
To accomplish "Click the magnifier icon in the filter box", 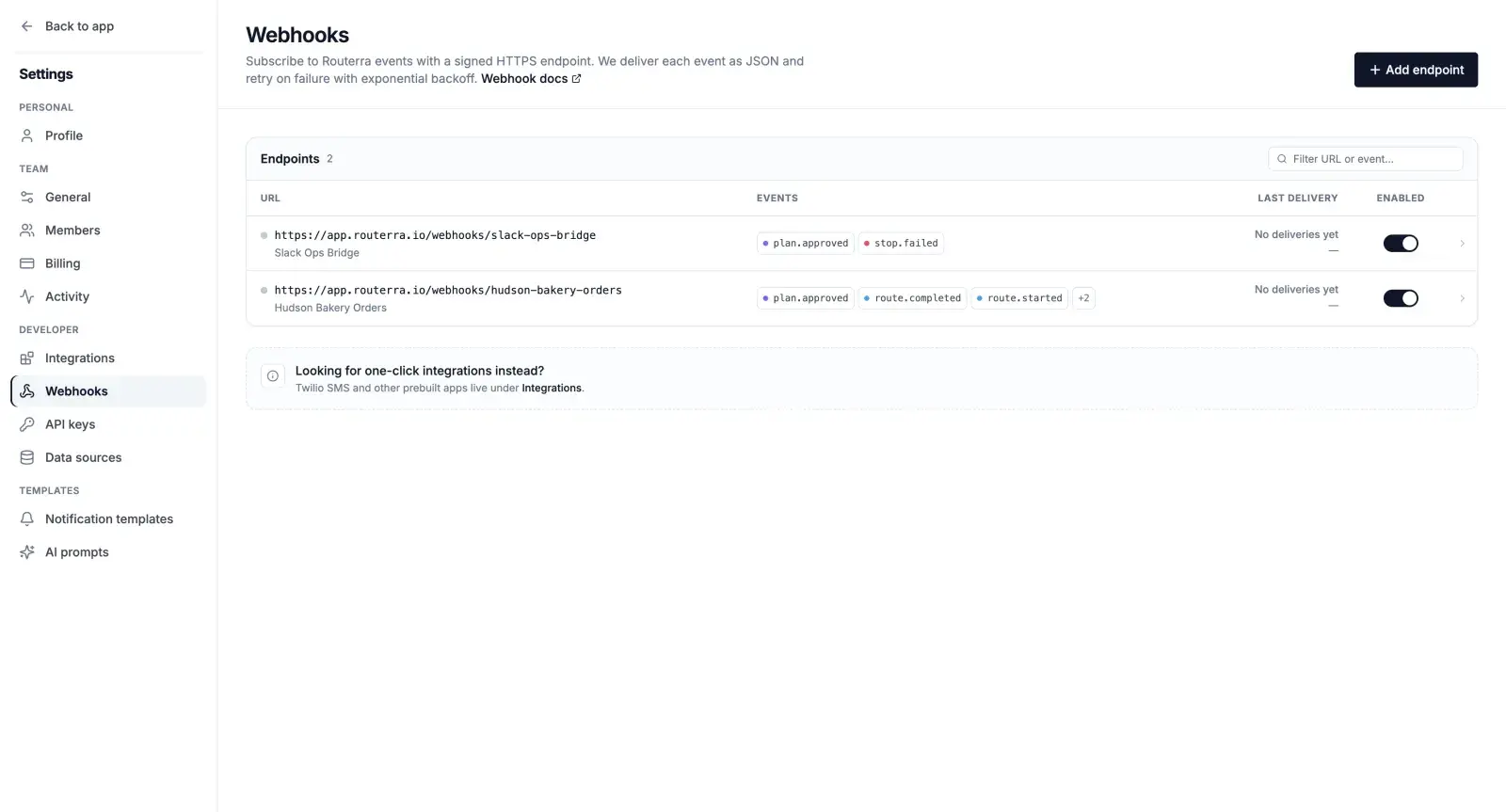I will pos(1282,159).
